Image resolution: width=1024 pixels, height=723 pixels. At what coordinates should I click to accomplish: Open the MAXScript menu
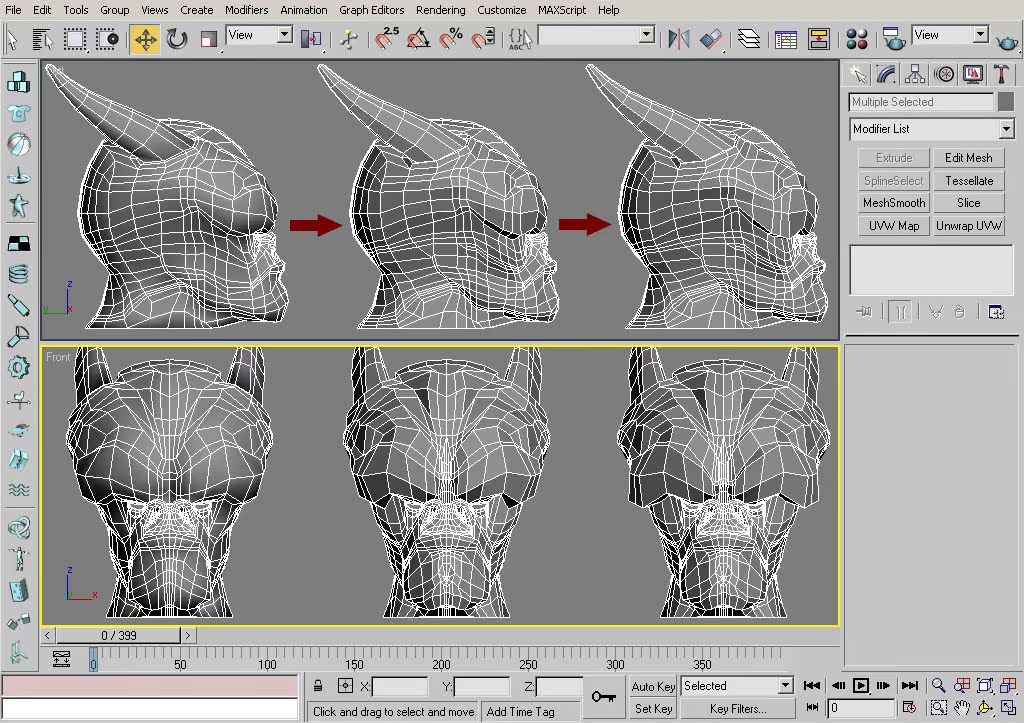tap(562, 10)
